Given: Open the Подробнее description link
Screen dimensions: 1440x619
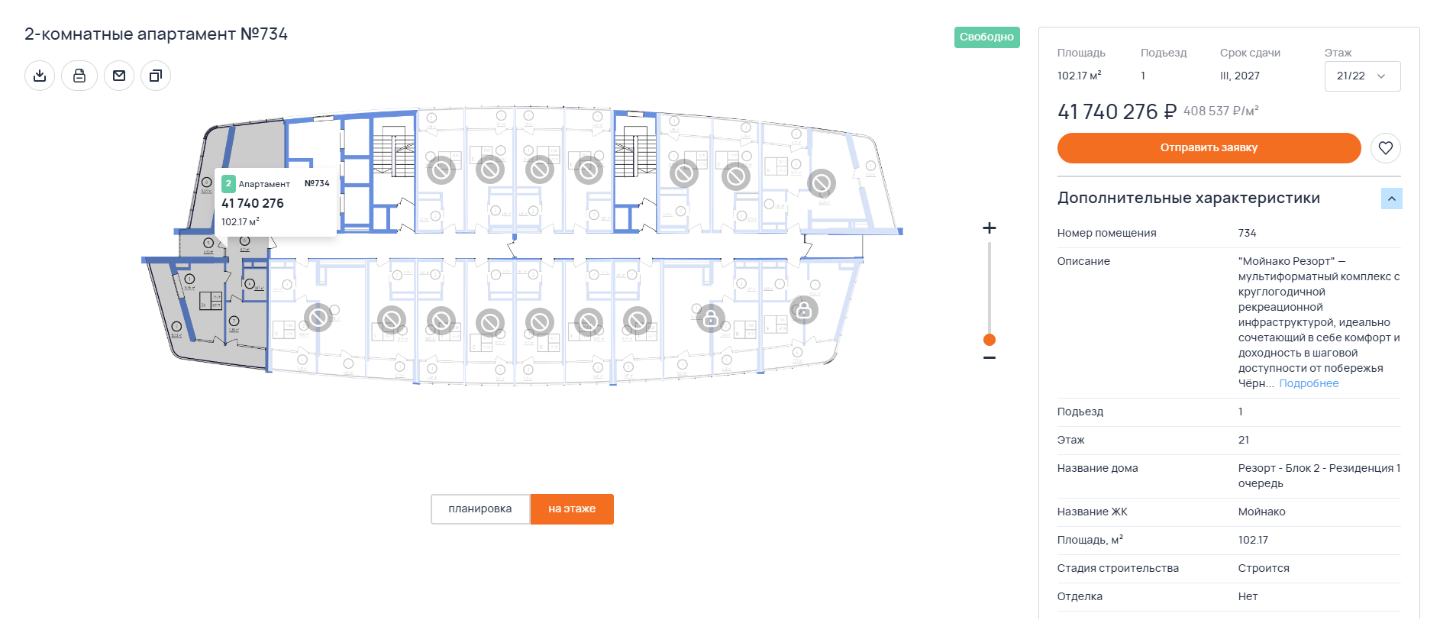Looking at the screenshot, I should pyautogui.click(x=1308, y=383).
